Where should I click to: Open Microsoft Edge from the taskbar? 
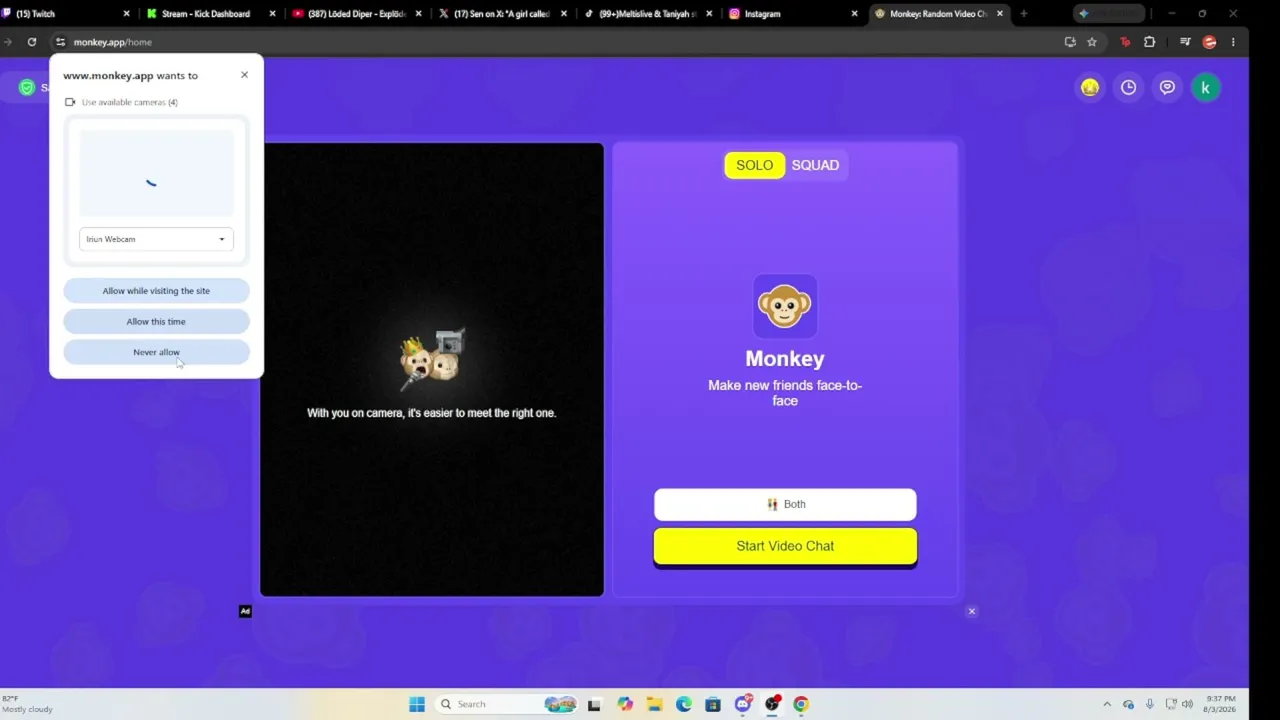pyautogui.click(x=683, y=704)
